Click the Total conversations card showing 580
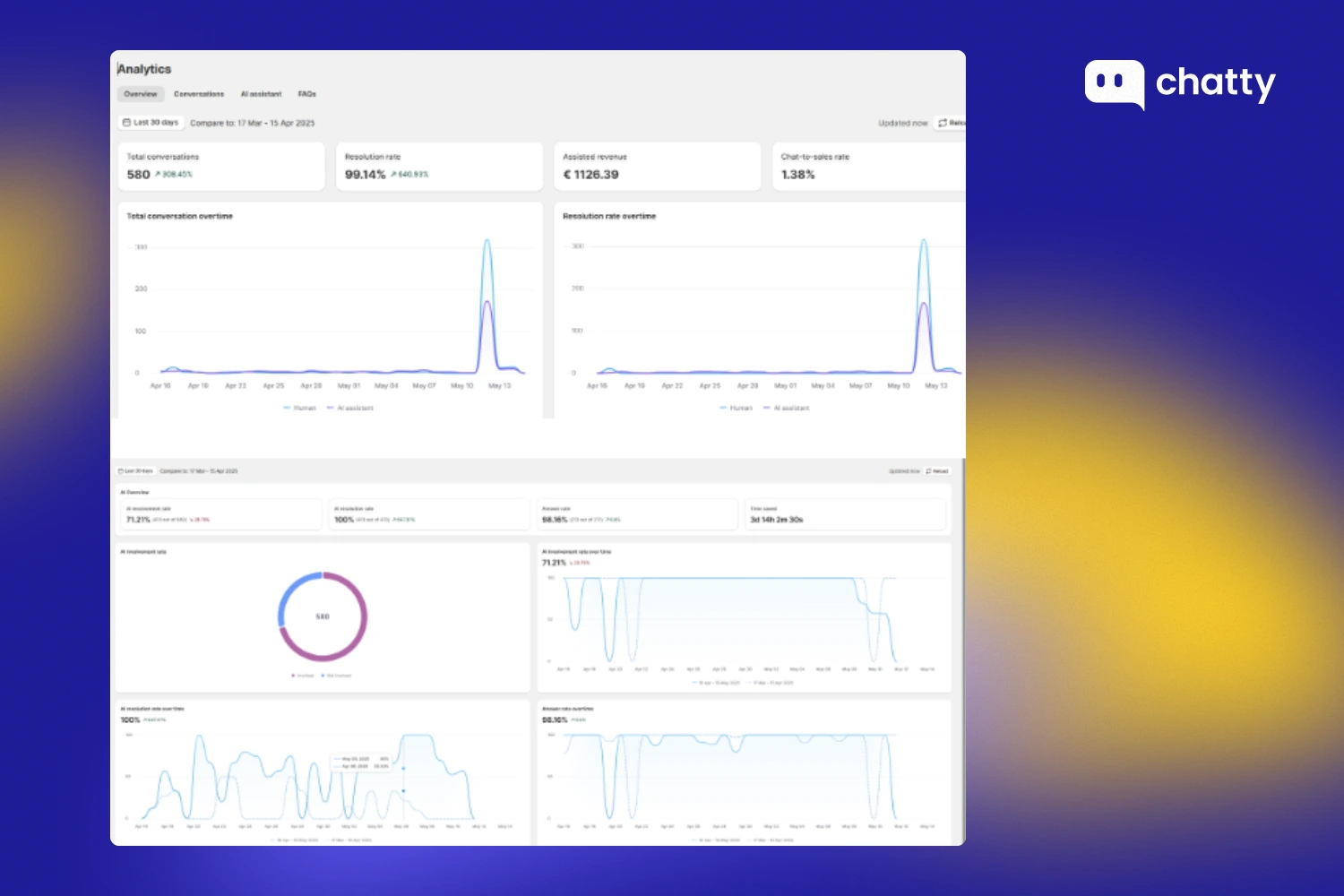1344x896 pixels. click(221, 167)
